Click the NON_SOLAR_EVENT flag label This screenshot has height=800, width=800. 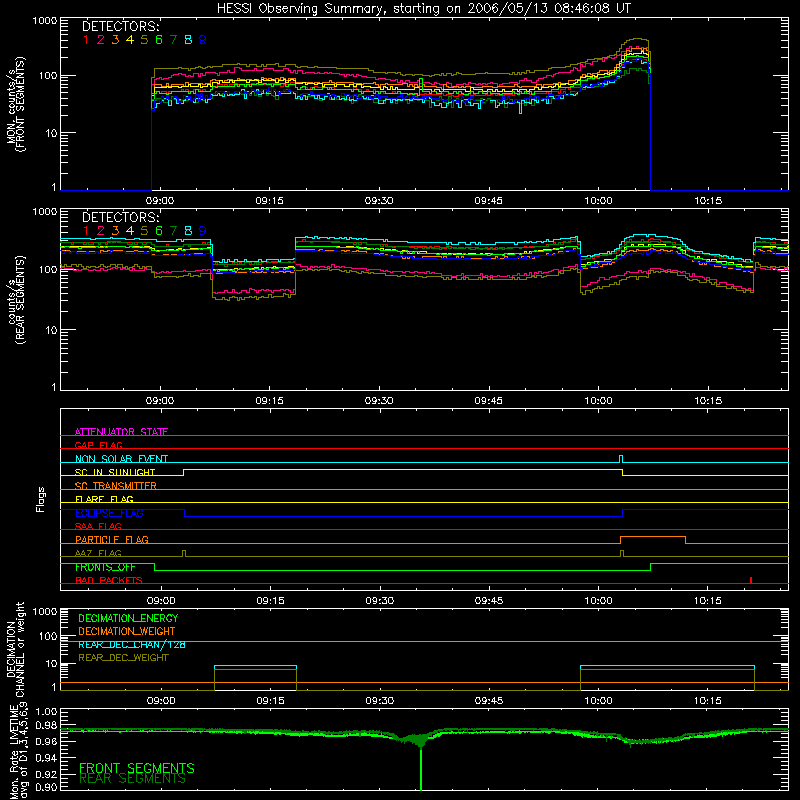tap(121, 459)
